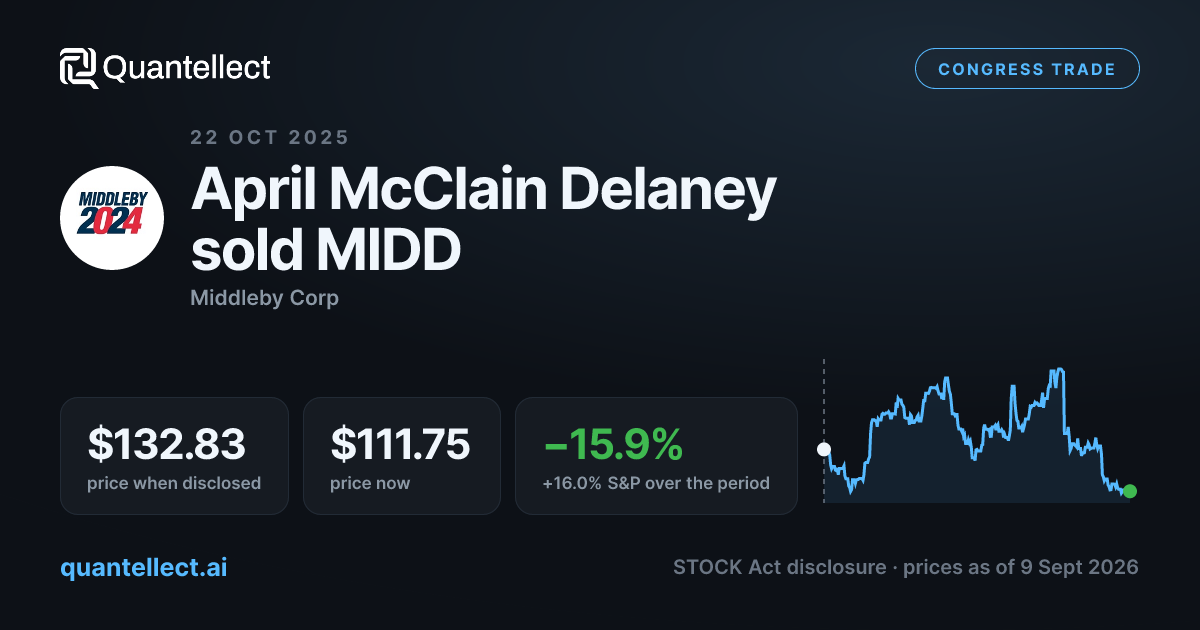Click the sold MIDD ticker text
The width and height of the screenshot is (1200, 630).
coord(326,250)
